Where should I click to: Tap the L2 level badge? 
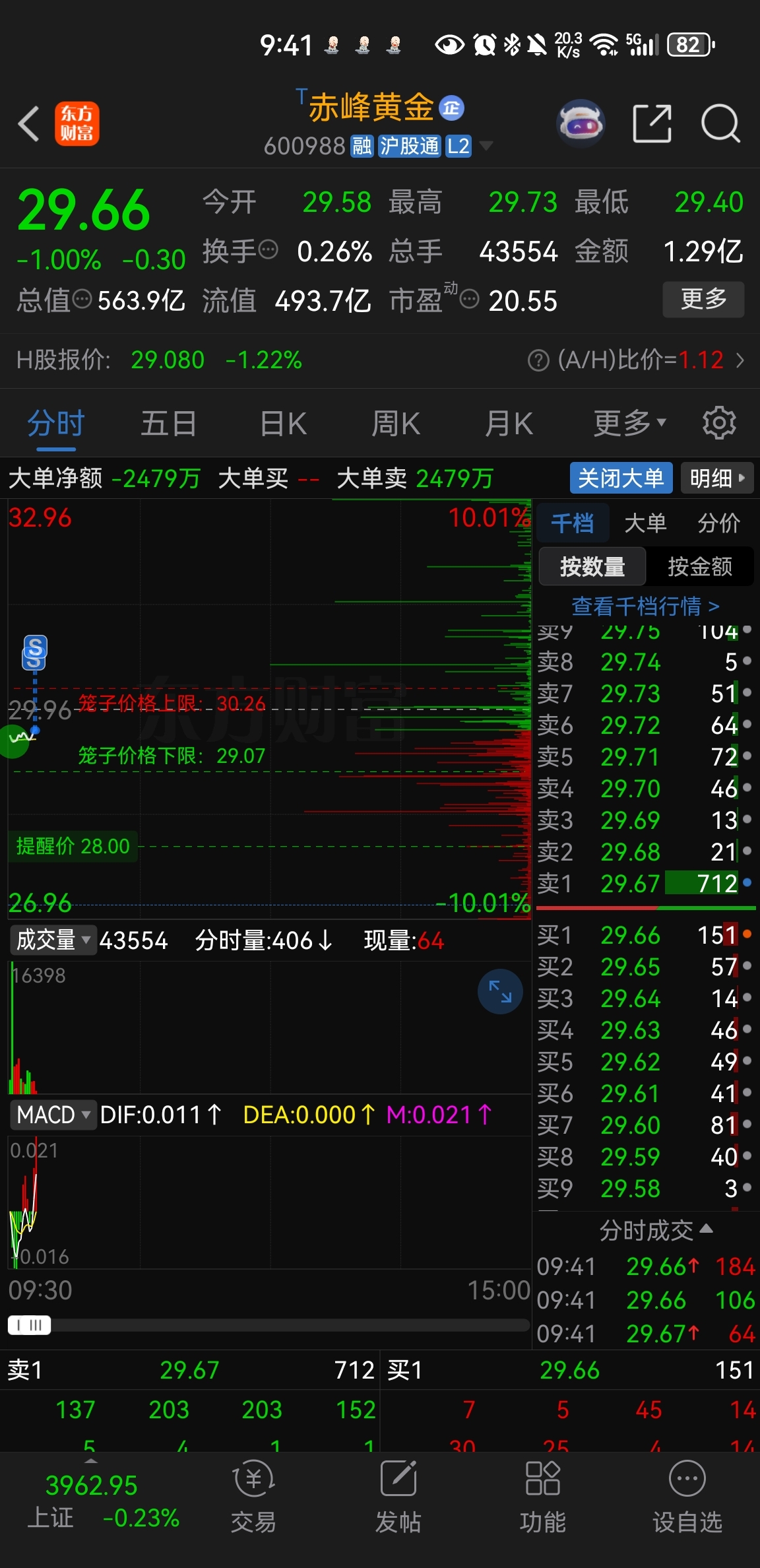pos(458,146)
